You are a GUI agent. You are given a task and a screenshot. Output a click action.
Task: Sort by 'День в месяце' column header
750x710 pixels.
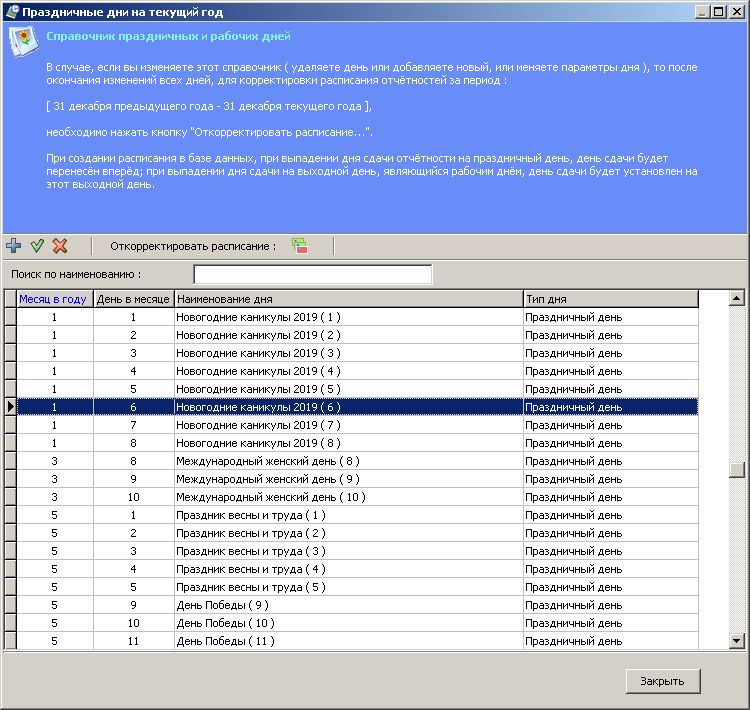(133, 299)
